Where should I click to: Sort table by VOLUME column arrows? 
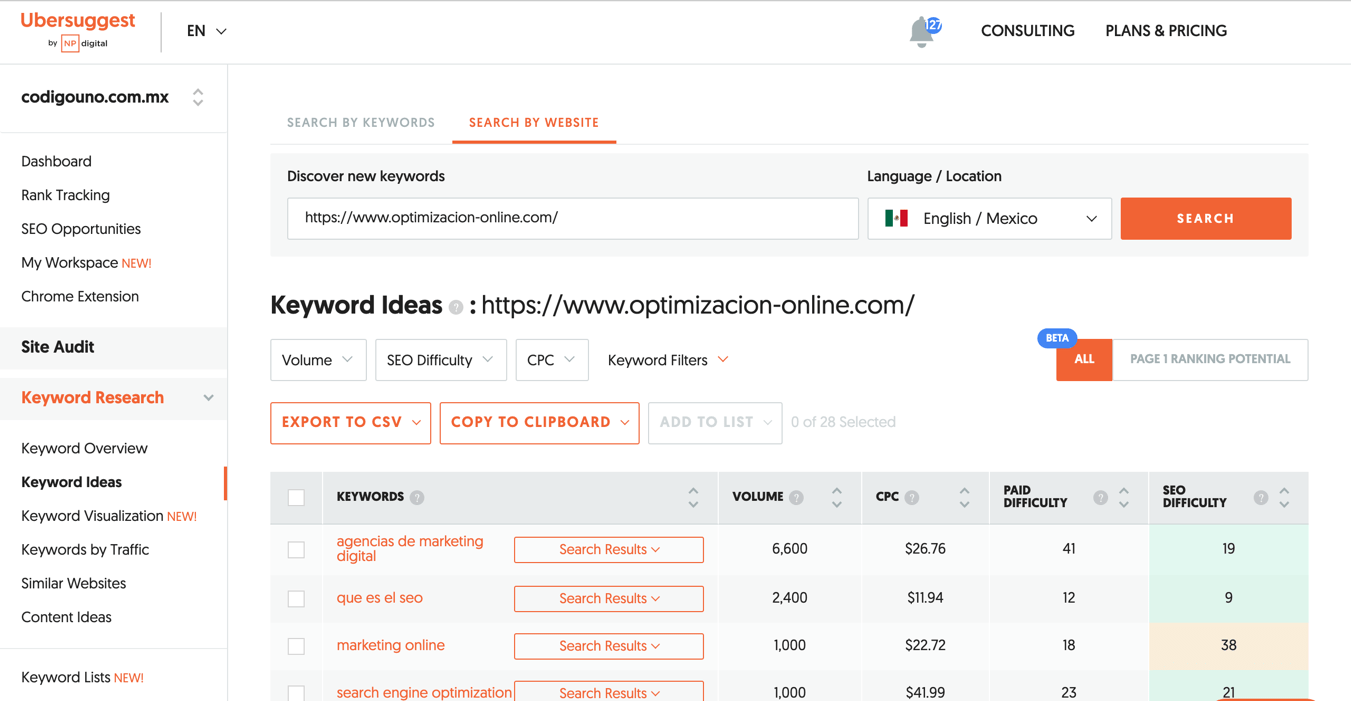[x=837, y=497]
